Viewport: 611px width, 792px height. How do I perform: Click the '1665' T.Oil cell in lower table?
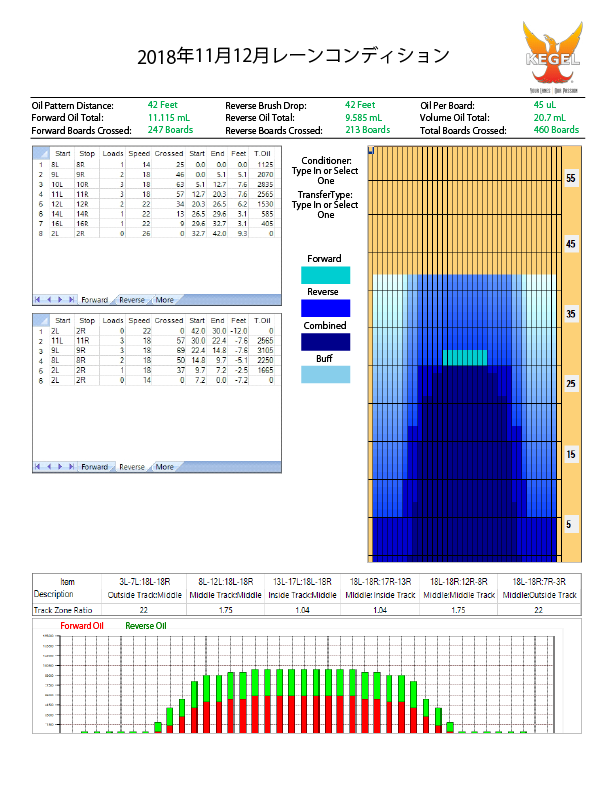coord(263,370)
